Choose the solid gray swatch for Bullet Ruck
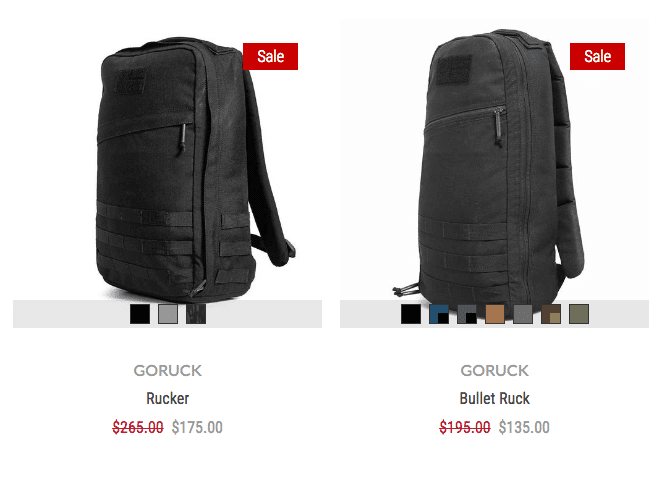This screenshot has height=479, width=663. click(x=523, y=314)
